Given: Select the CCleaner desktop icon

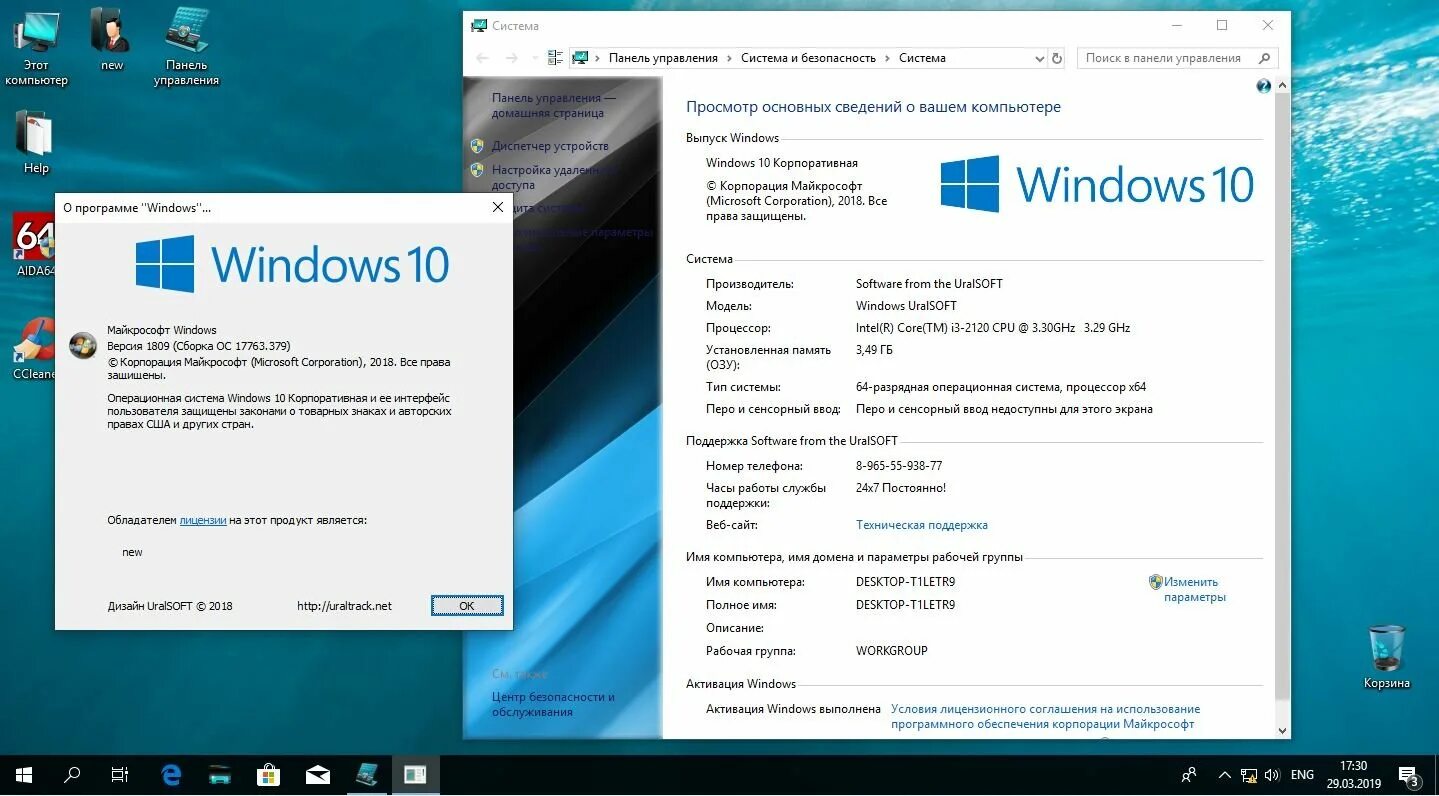Looking at the screenshot, I should pyautogui.click(x=35, y=349).
